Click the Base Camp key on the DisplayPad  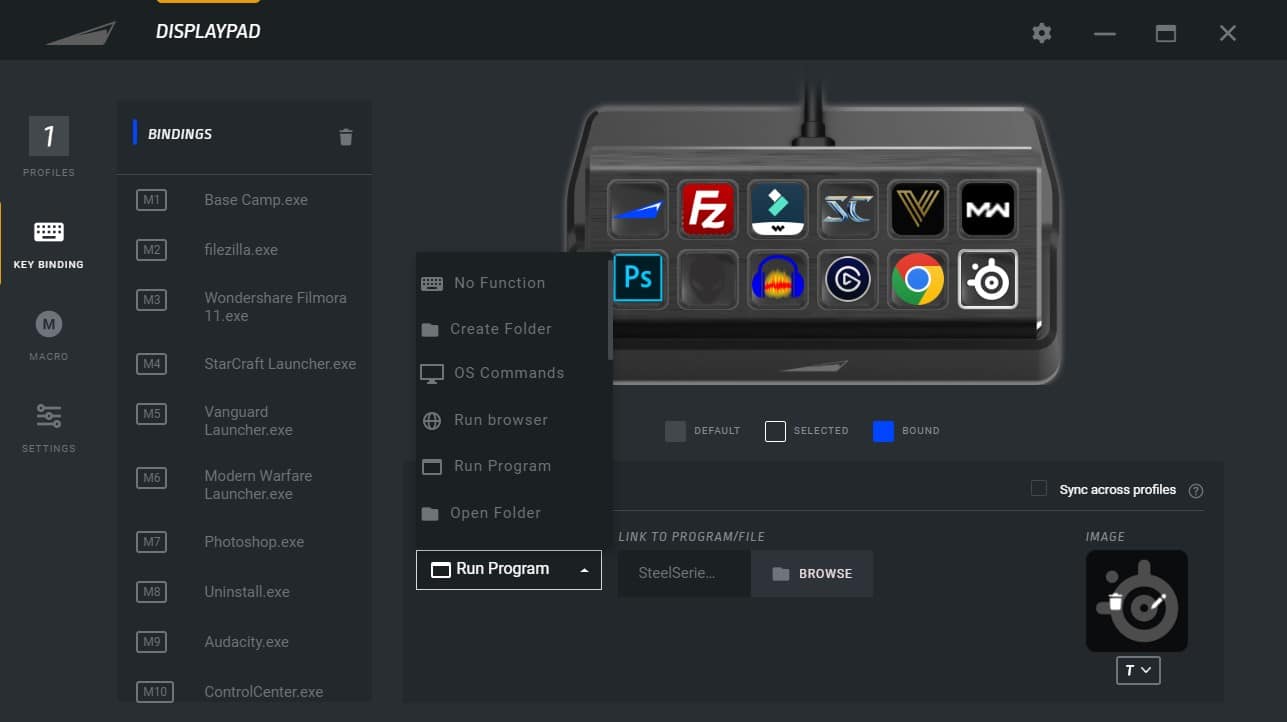click(x=638, y=209)
